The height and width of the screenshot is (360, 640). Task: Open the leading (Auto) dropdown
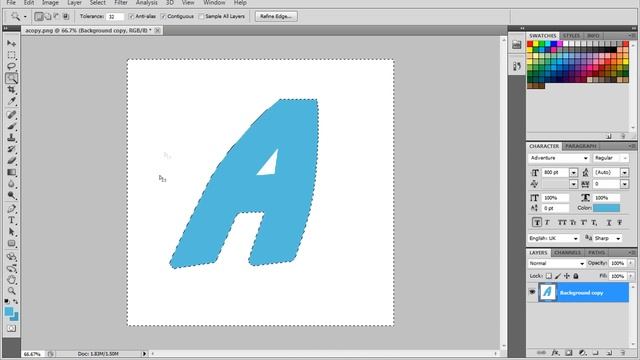[x=624, y=173]
